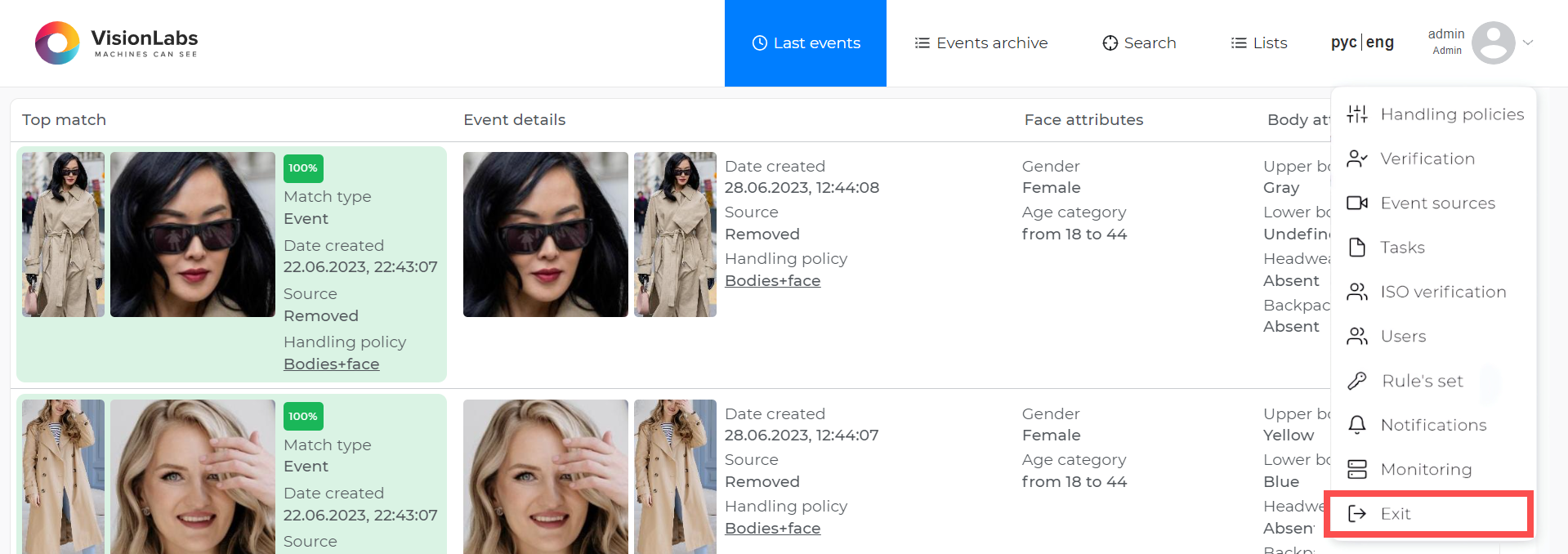Screen dimensions: 1568x554
Task: Click the Monitoring server icon
Action: [x=1357, y=469]
